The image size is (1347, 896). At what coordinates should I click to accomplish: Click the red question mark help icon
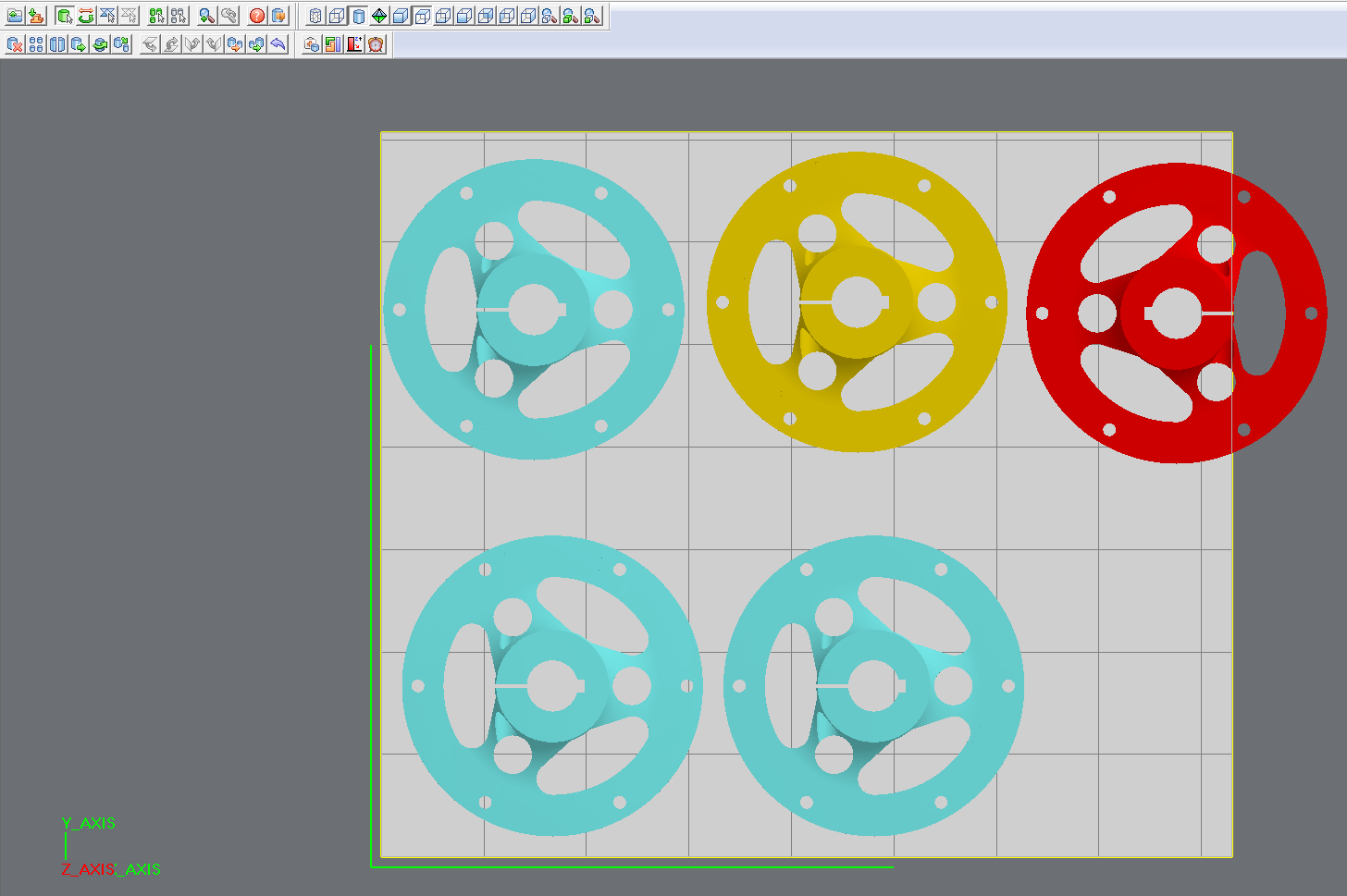pyautogui.click(x=257, y=16)
